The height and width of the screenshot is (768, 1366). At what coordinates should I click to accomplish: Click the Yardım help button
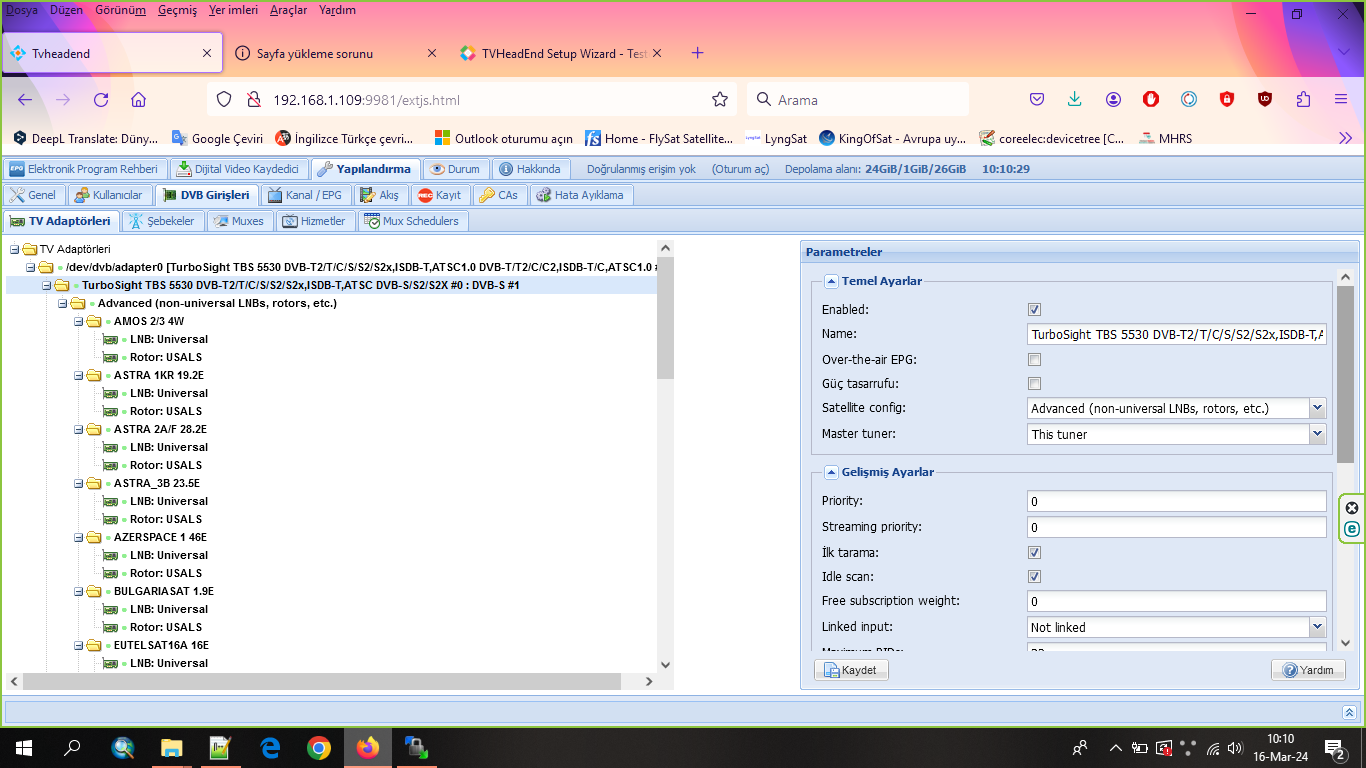(x=1308, y=670)
